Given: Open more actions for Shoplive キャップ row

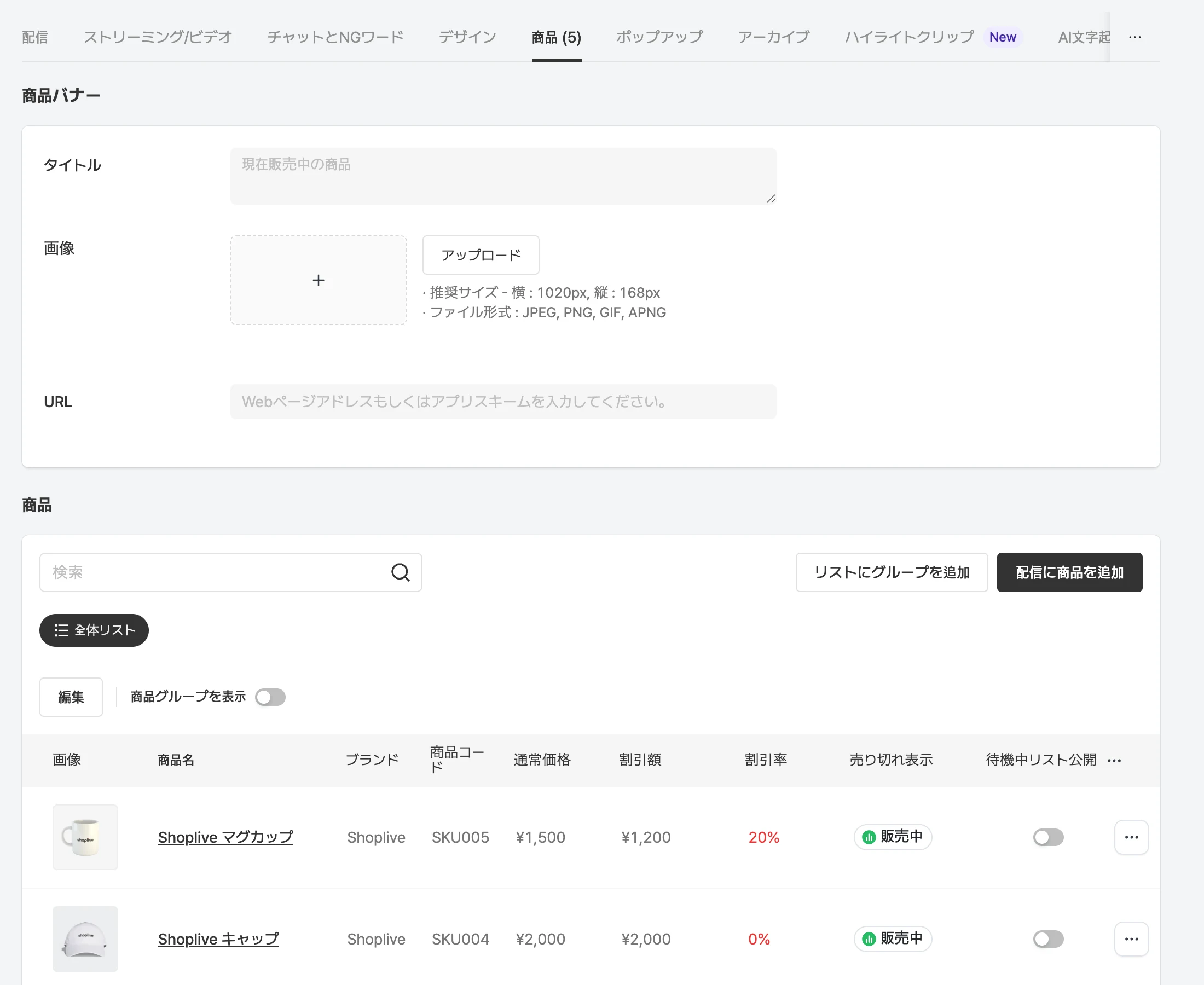Looking at the screenshot, I should pos(1131,938).
